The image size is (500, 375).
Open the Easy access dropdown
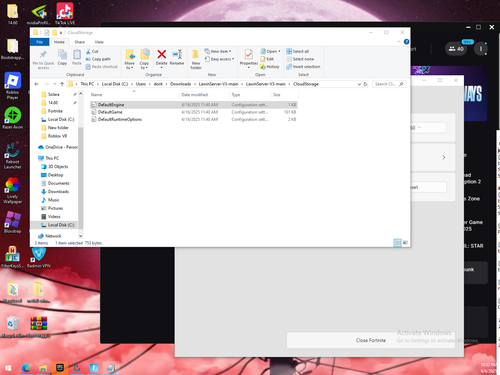(220, 59)
